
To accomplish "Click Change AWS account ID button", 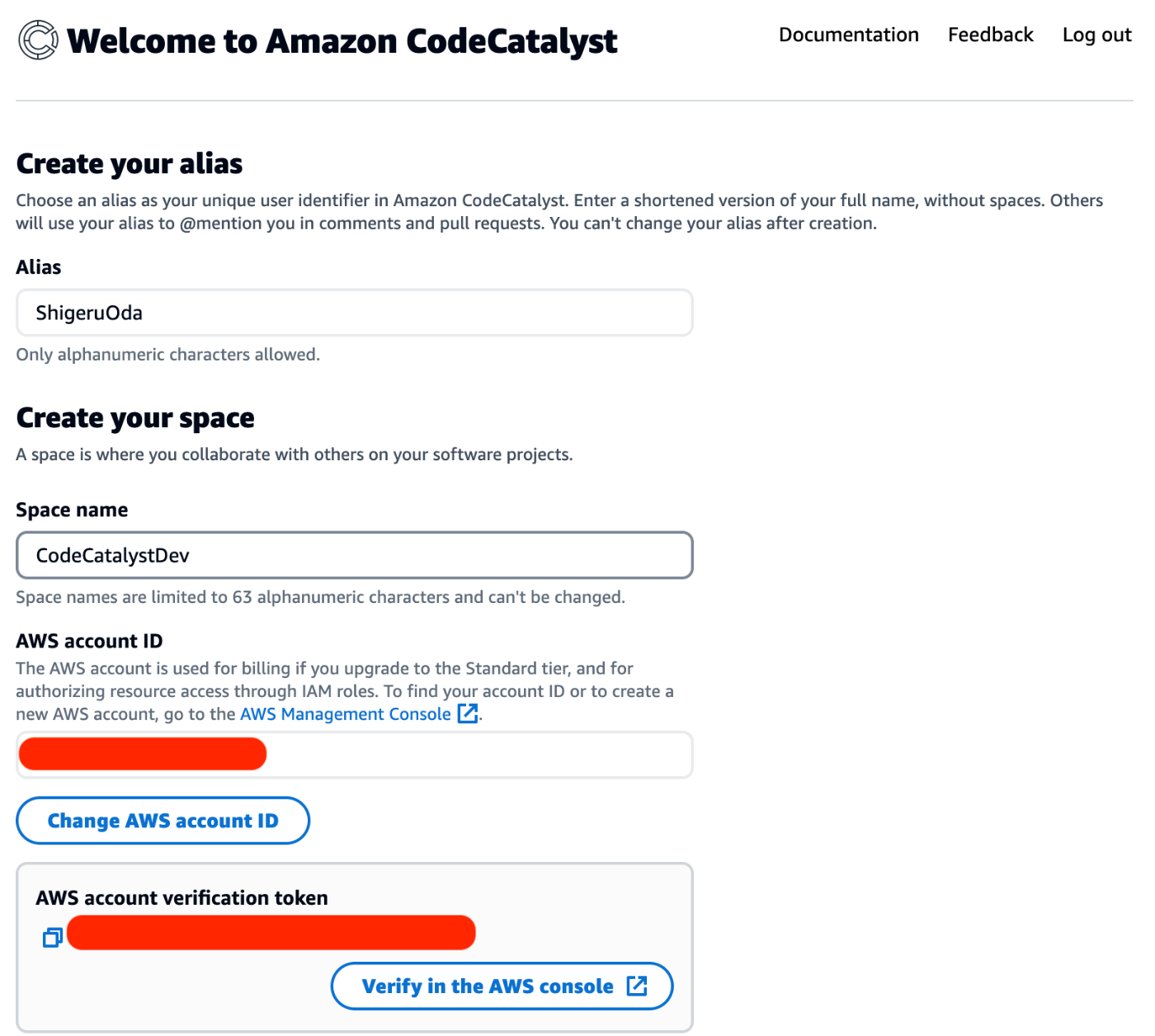I will [x=163, y=821].
